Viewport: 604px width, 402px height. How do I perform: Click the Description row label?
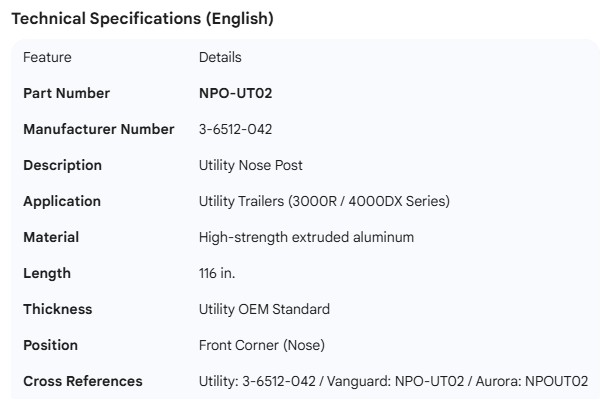click(62, 166)
